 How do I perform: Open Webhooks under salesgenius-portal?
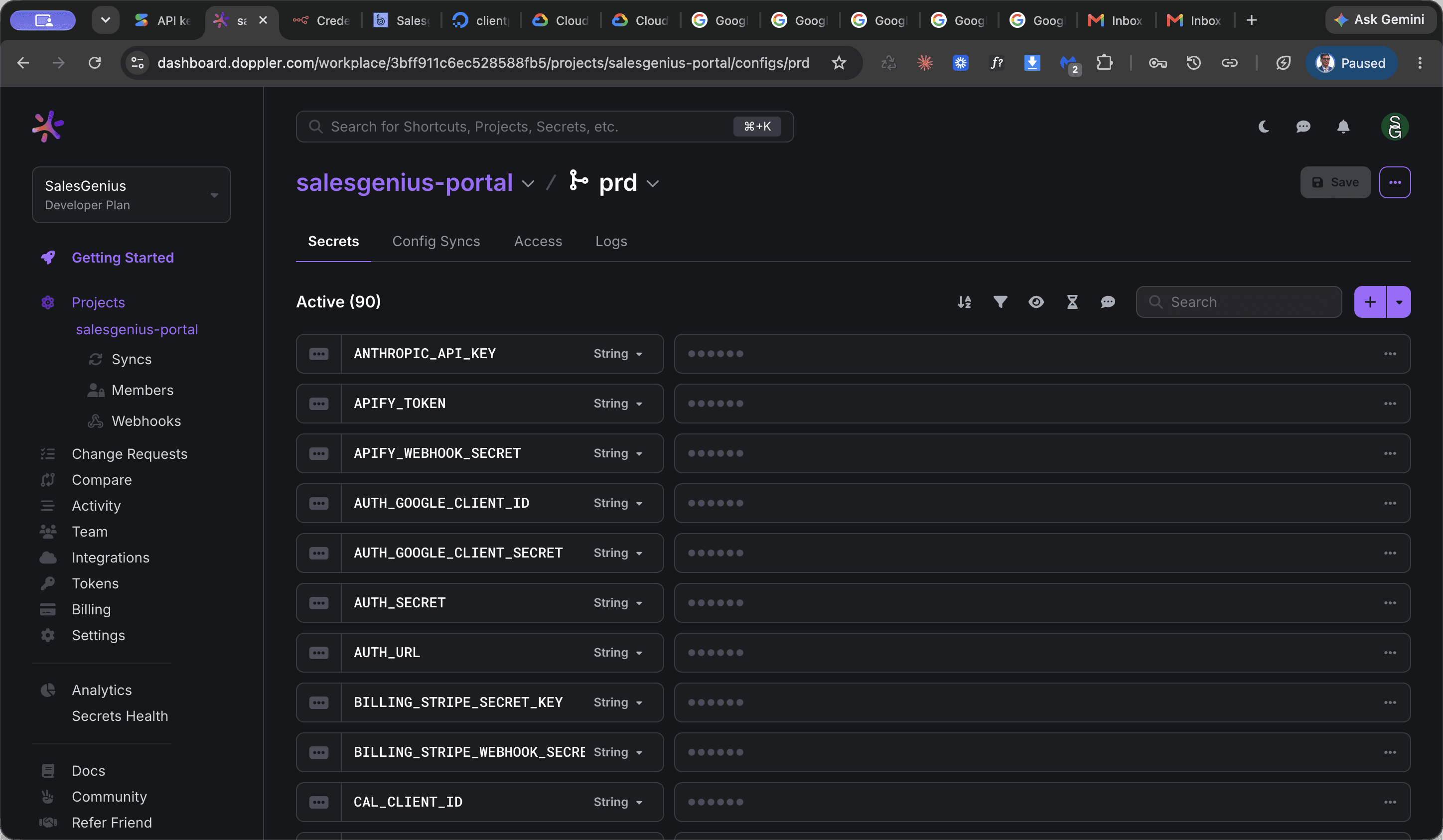click(x=146, y=421)
